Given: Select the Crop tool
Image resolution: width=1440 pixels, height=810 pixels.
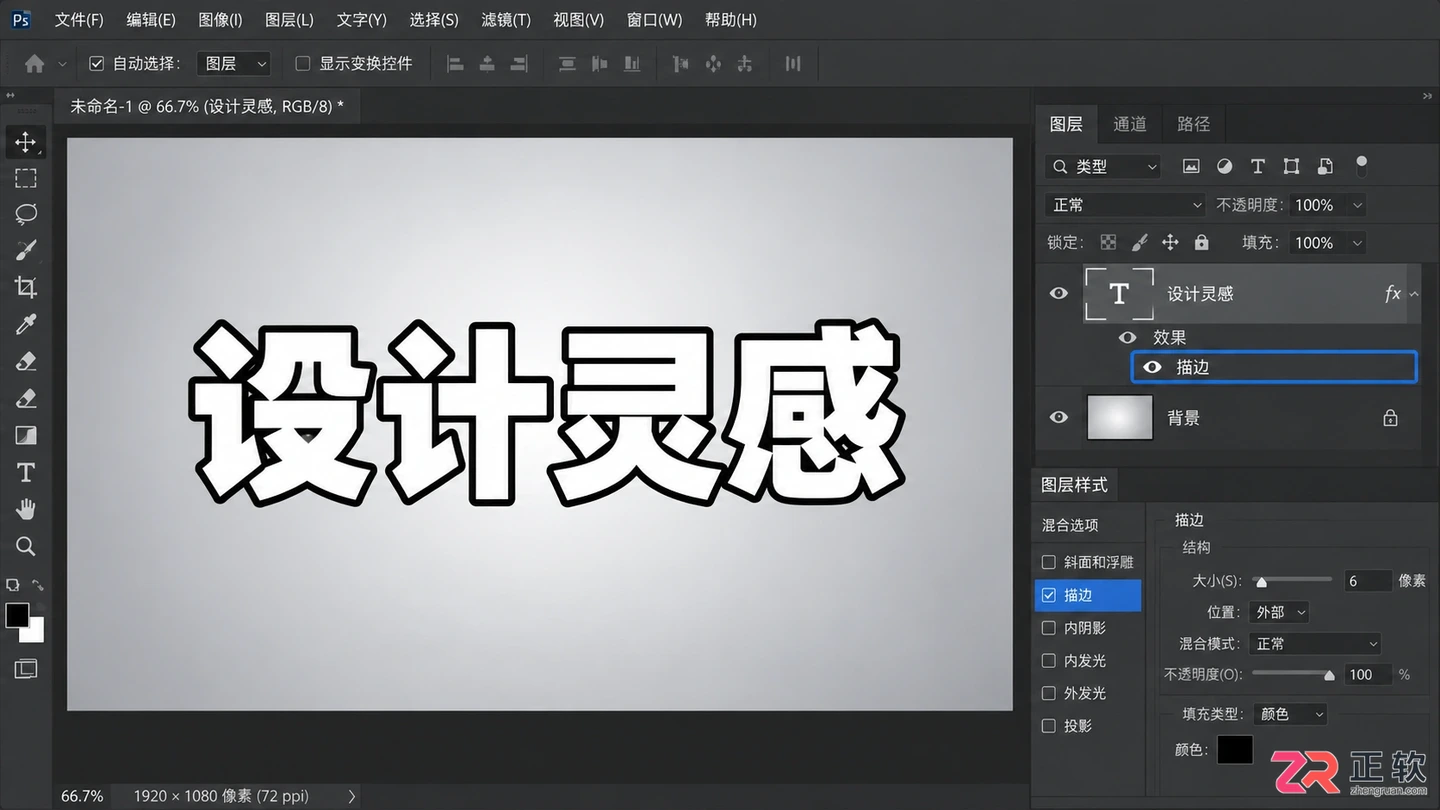Looking at the screenshot, I should tap(26, 287).
